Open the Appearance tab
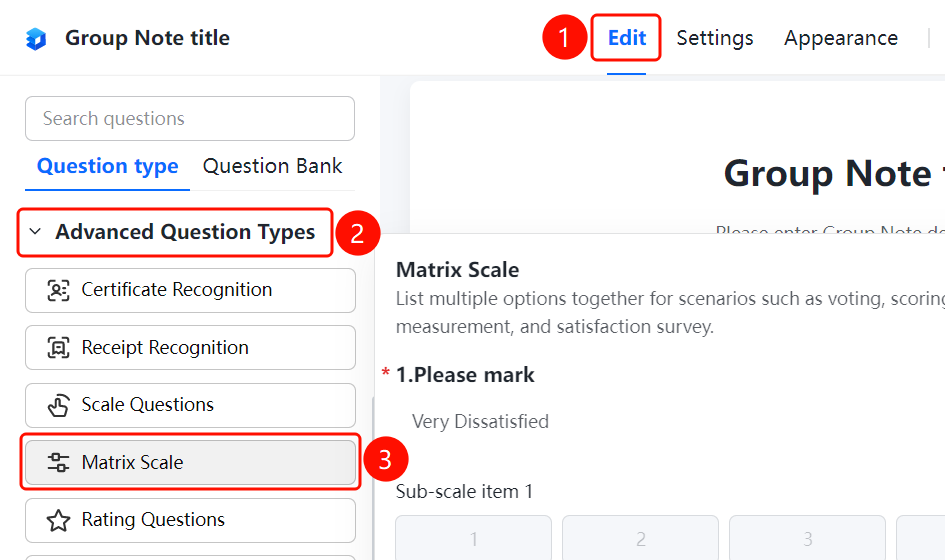Screen dimensions: 945x560 click(x=841, y=38)
